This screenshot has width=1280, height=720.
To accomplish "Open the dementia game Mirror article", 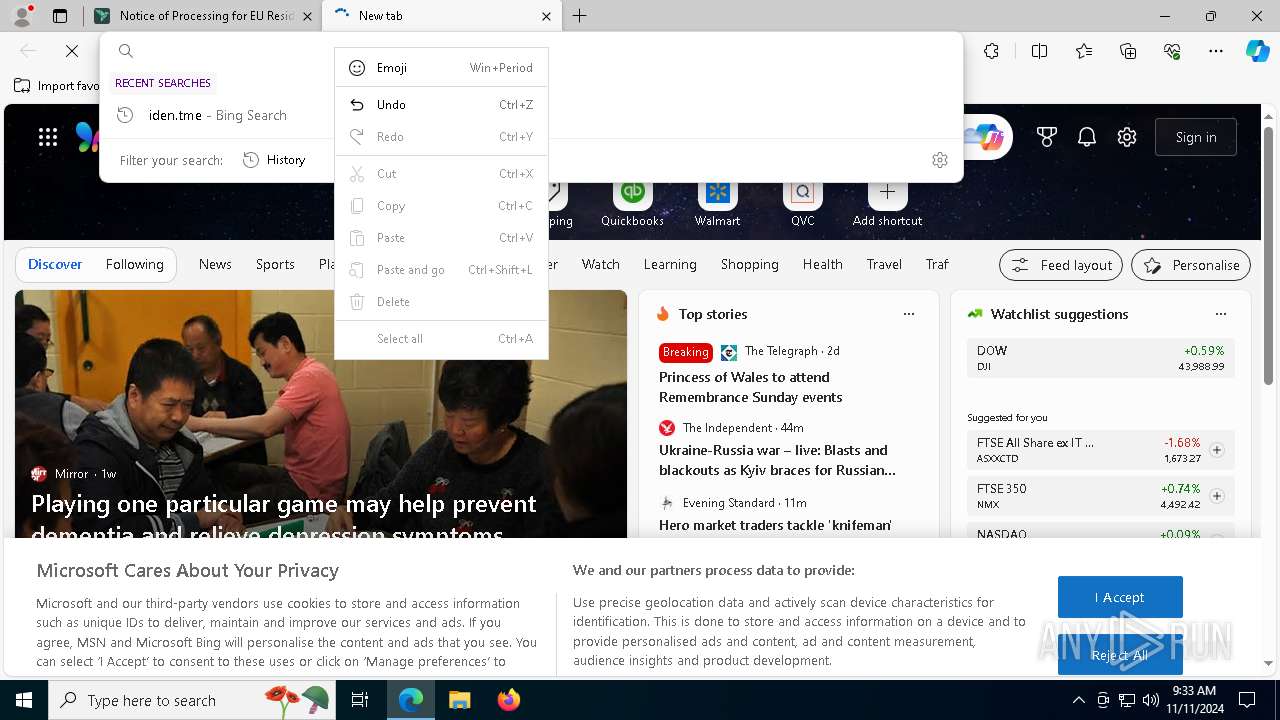I will (x=284, y=518).
